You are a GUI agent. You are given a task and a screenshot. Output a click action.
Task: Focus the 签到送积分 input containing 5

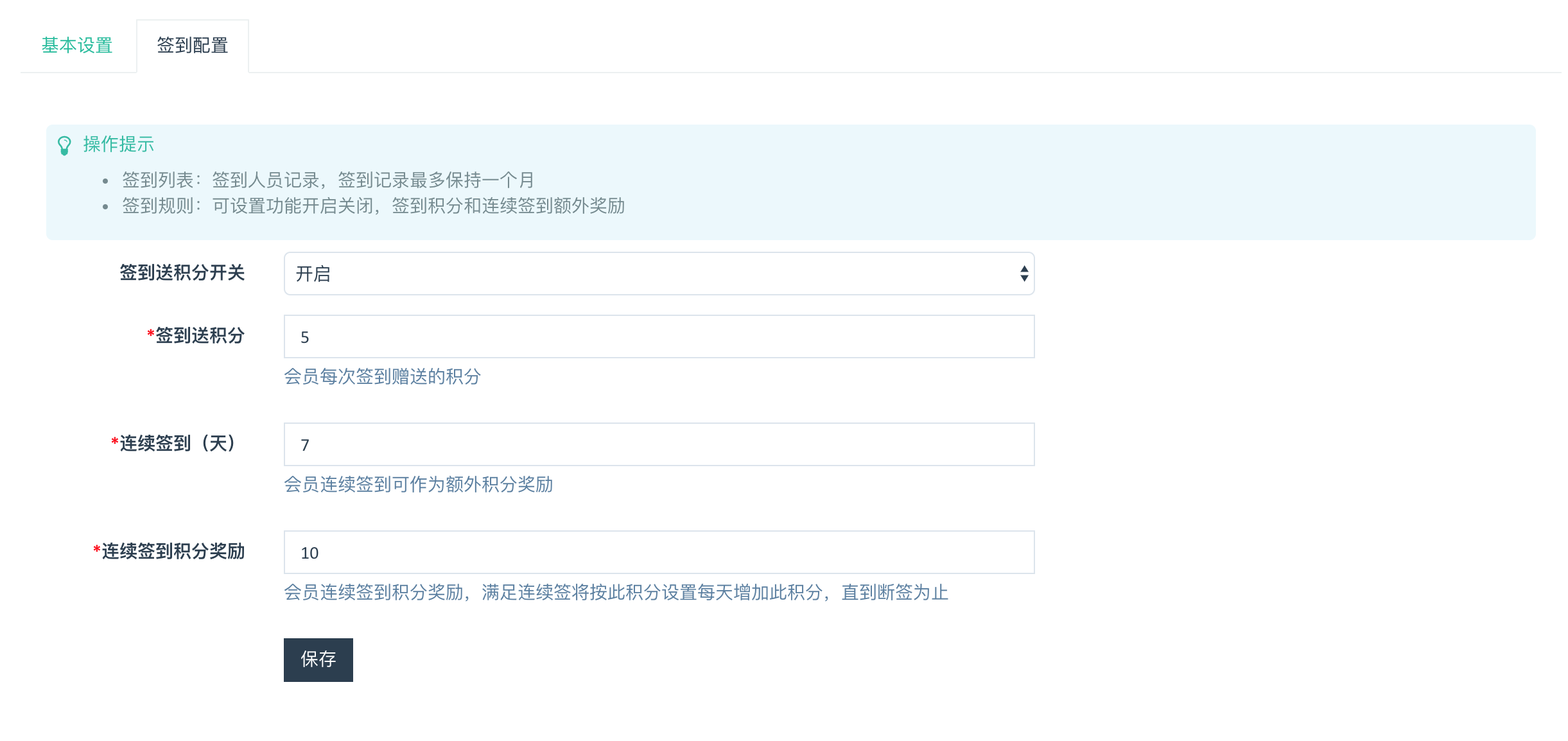pyautogui.click(x=659, y=336)
